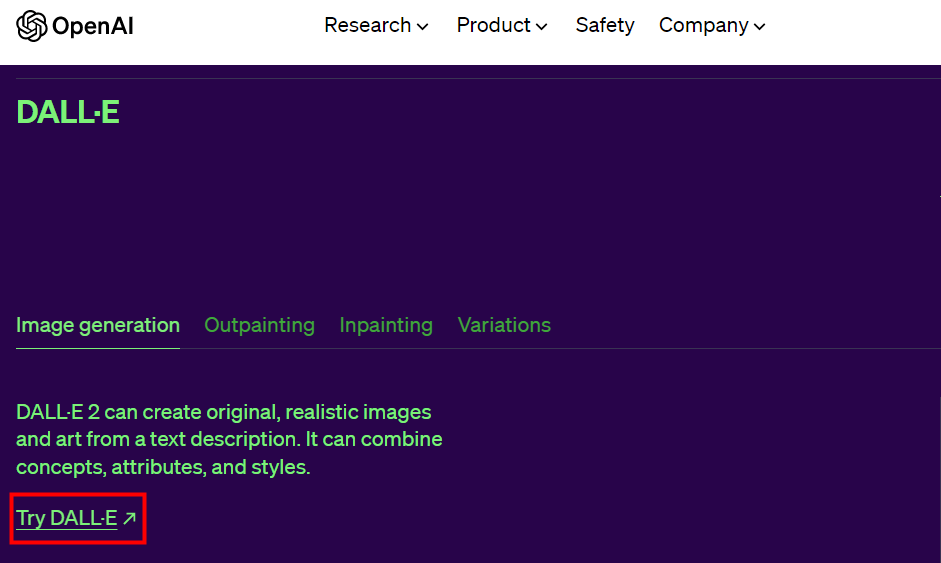This screenshot has height=563, width=941.
Task: Expand the Research dropdown chevron
Action: click(x=422, y=27)
